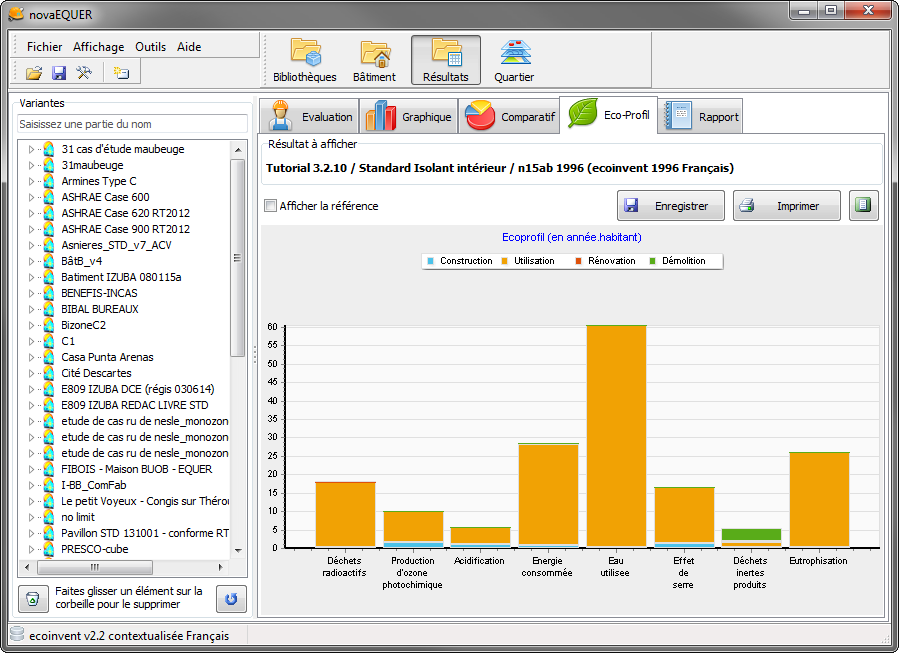This screenshot has height=653, width=899.
Task: Click the Imprimer button
Action: coord(787,205)
